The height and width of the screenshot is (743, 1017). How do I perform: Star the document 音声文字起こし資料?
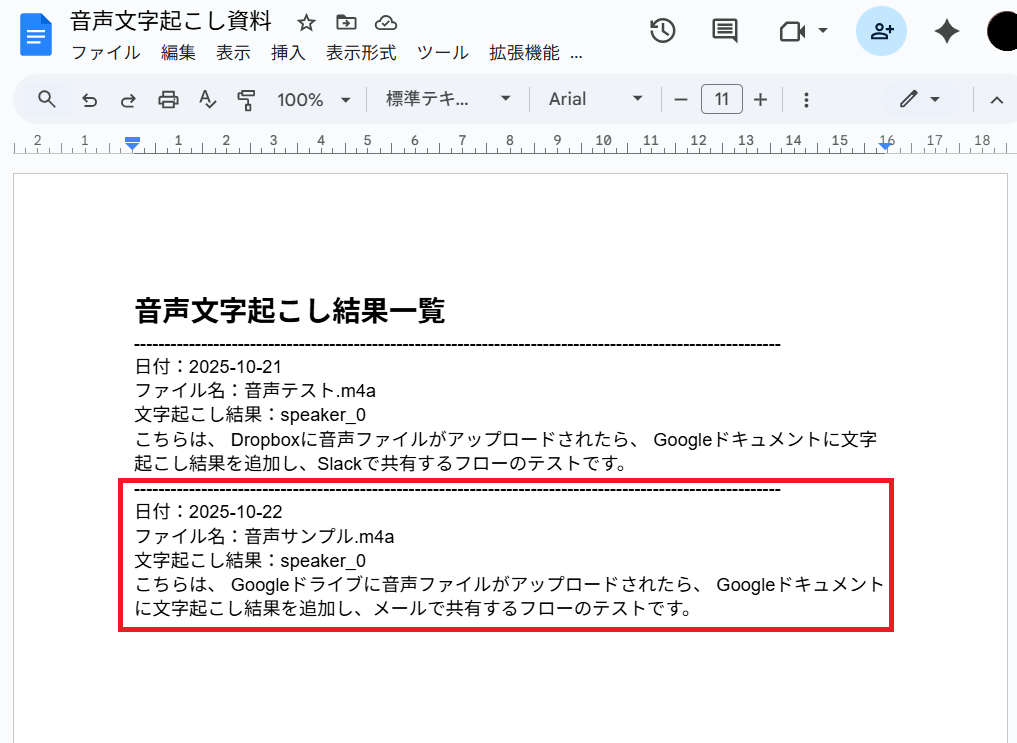click(307, 23)
